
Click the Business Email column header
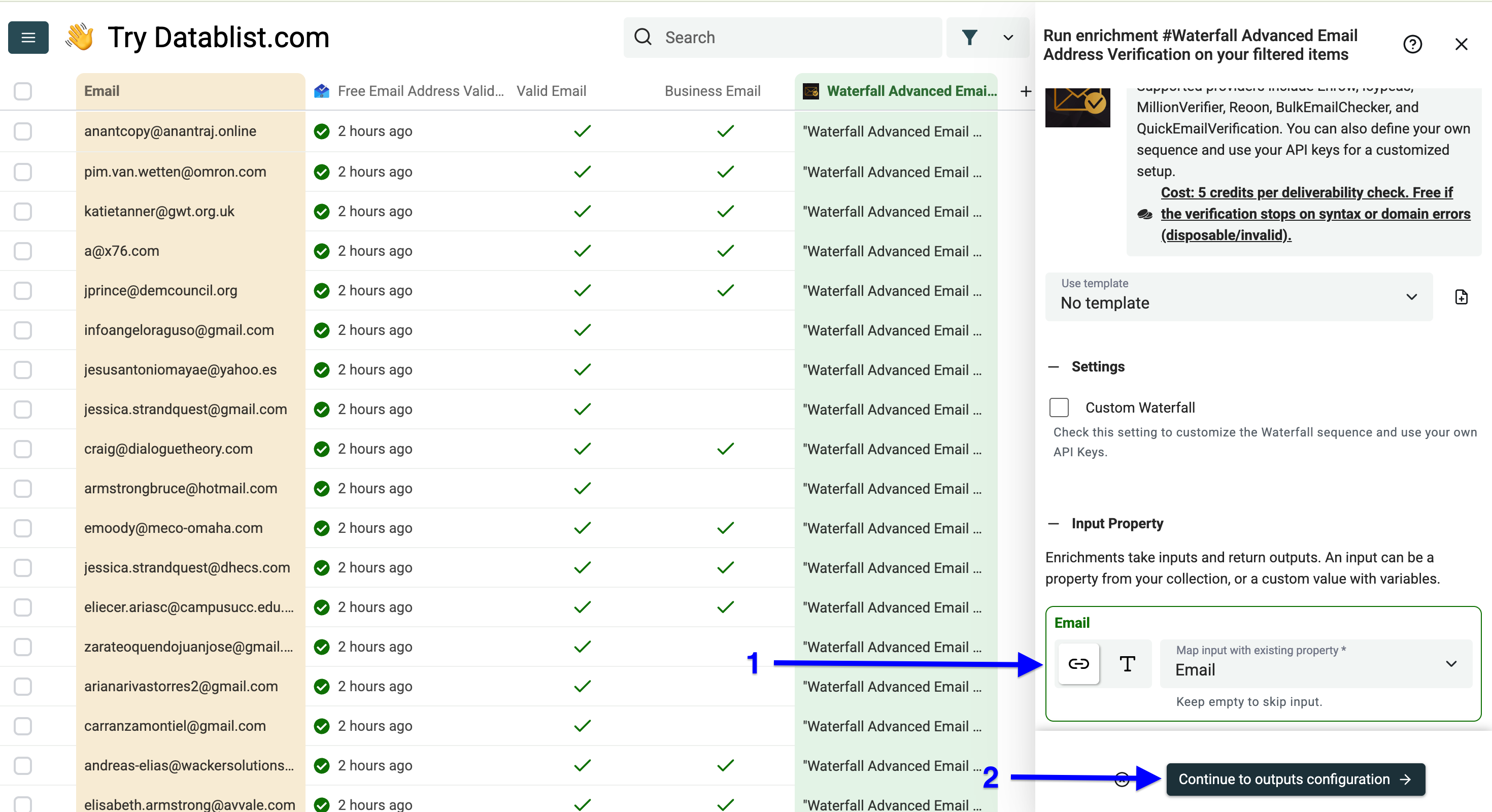(713, 91)
